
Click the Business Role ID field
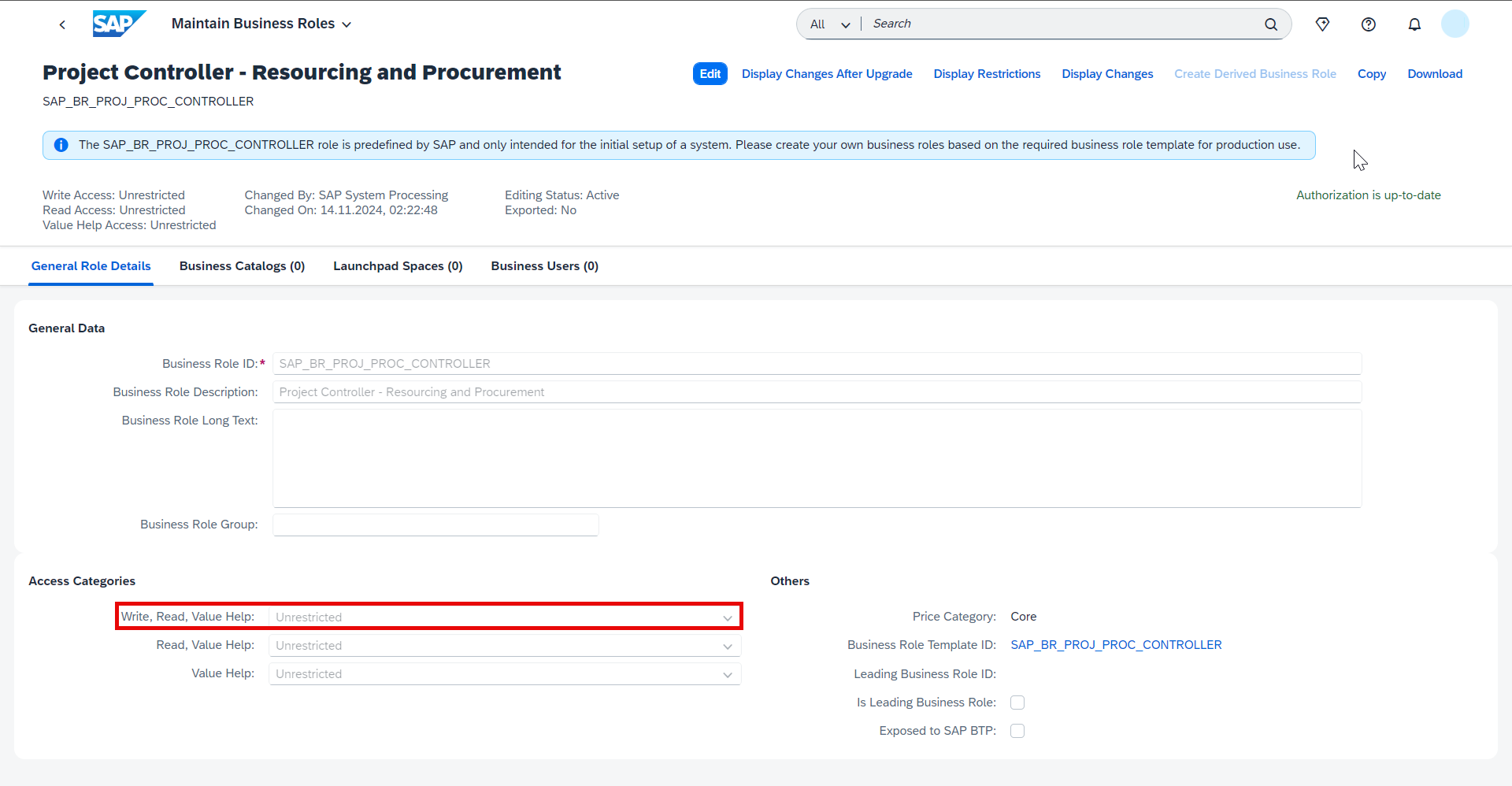click(817, 364)
